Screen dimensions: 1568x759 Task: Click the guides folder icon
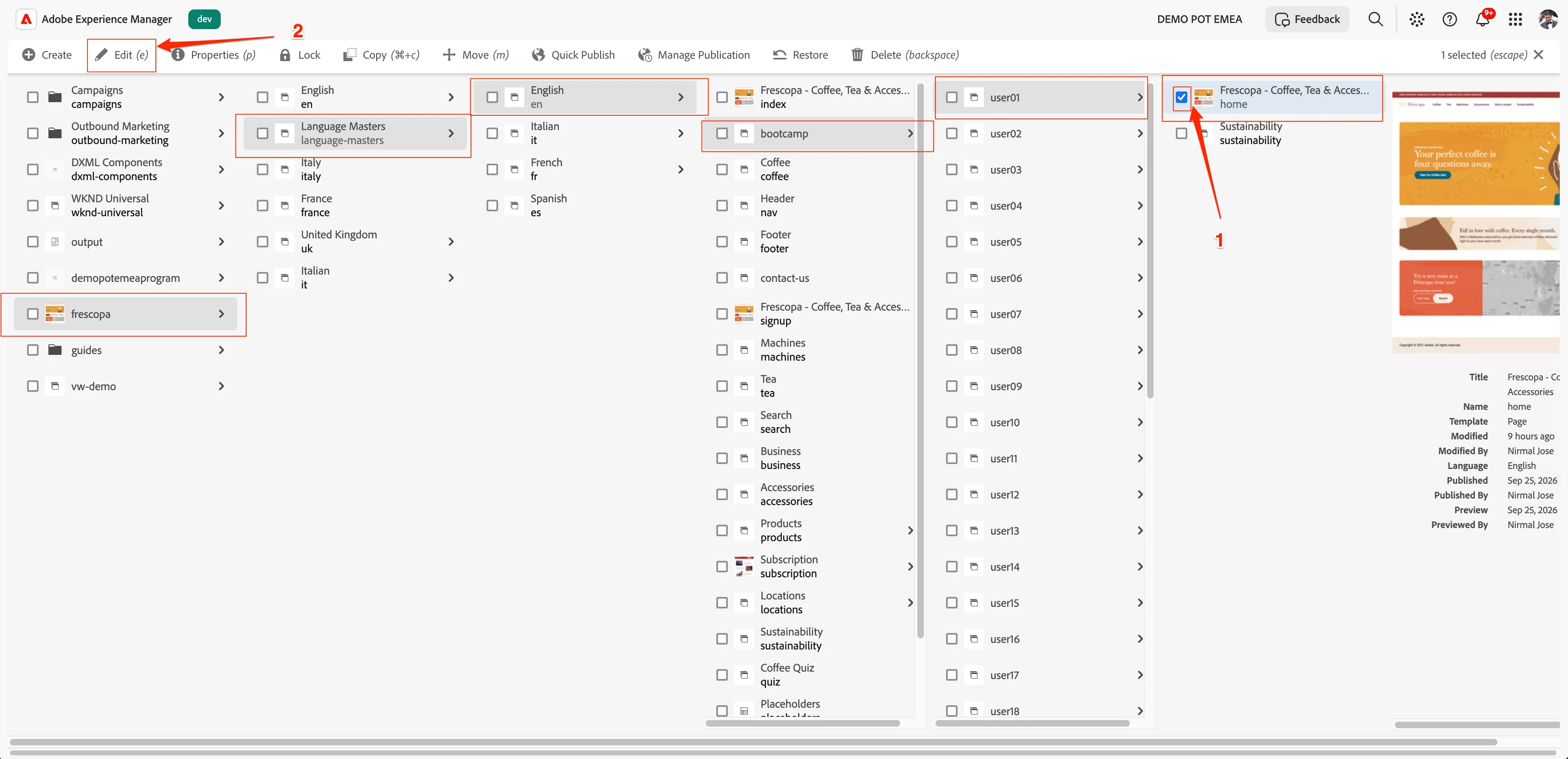click(55, 350)
